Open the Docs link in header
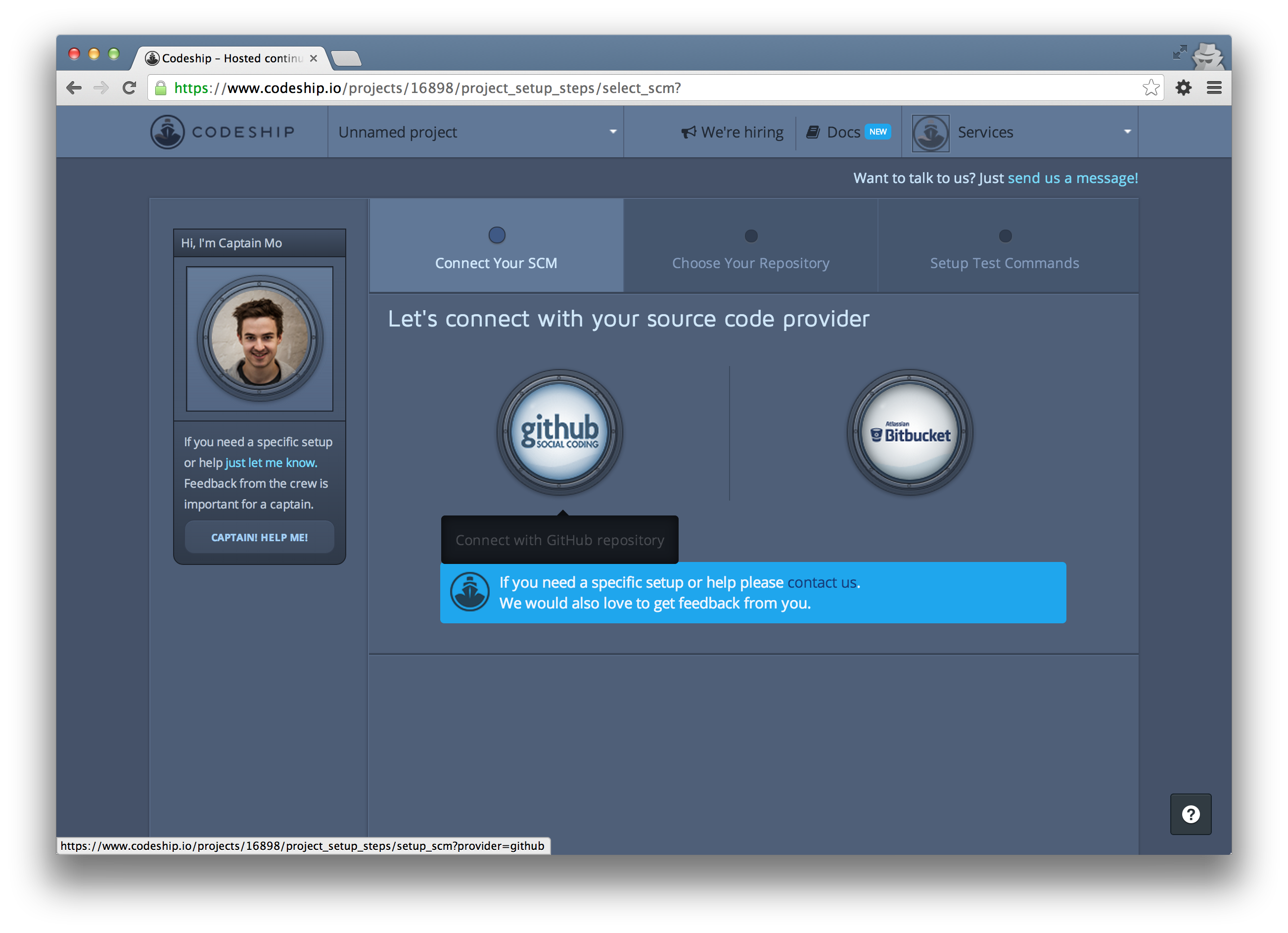Screen dimensions: 1288x933 843,132
